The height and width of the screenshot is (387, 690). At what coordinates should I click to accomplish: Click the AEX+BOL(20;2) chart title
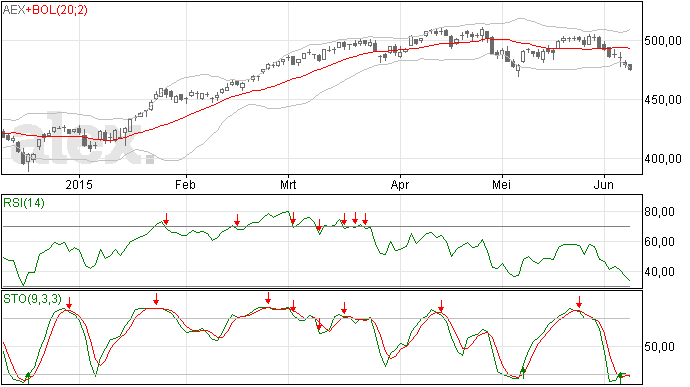point(45,10)
